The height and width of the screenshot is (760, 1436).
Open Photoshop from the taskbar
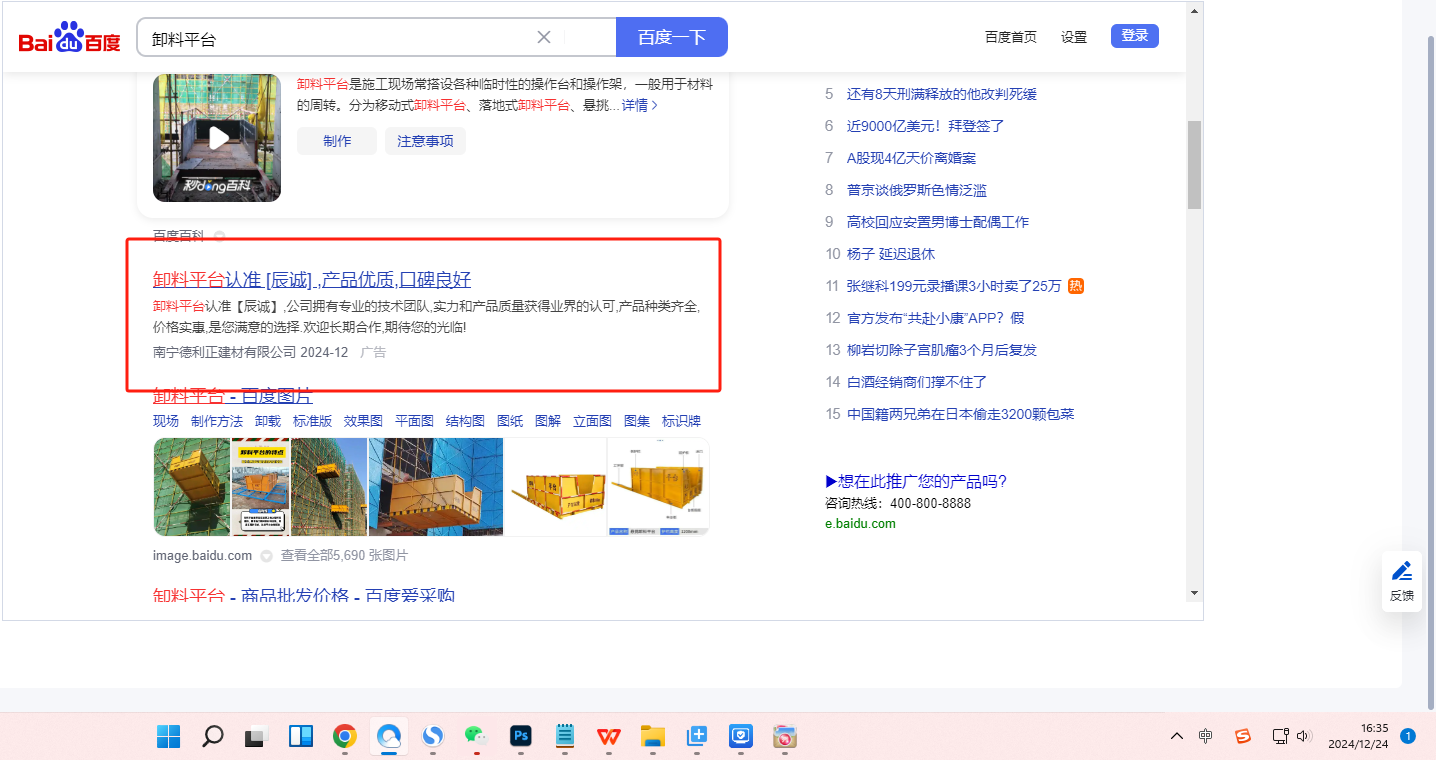520,737
